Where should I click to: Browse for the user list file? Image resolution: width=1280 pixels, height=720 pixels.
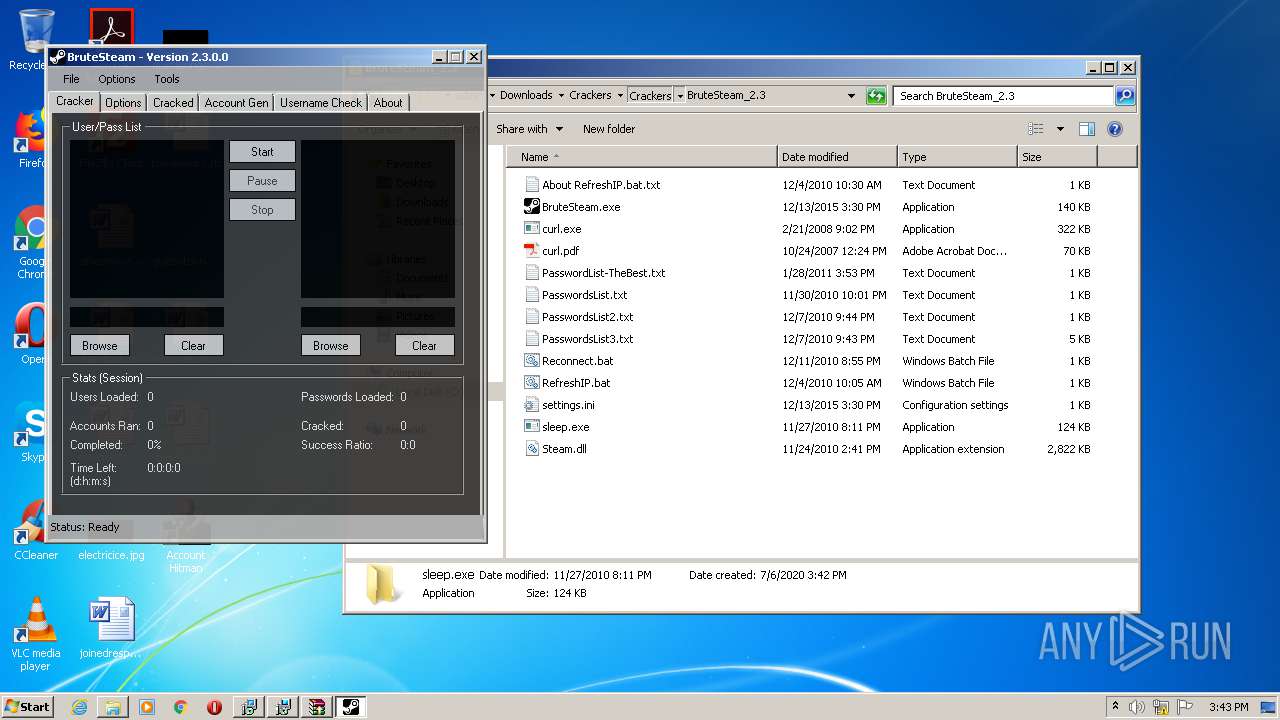100,345
